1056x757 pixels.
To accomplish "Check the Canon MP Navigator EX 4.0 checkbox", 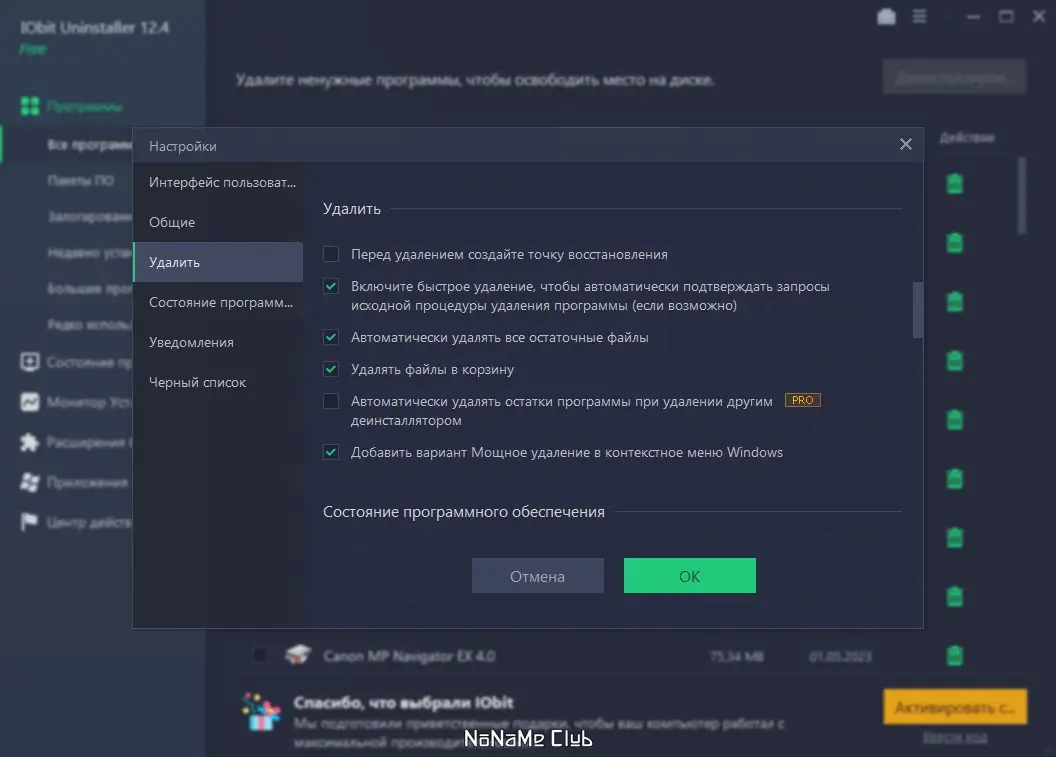I will click(260, 655).
